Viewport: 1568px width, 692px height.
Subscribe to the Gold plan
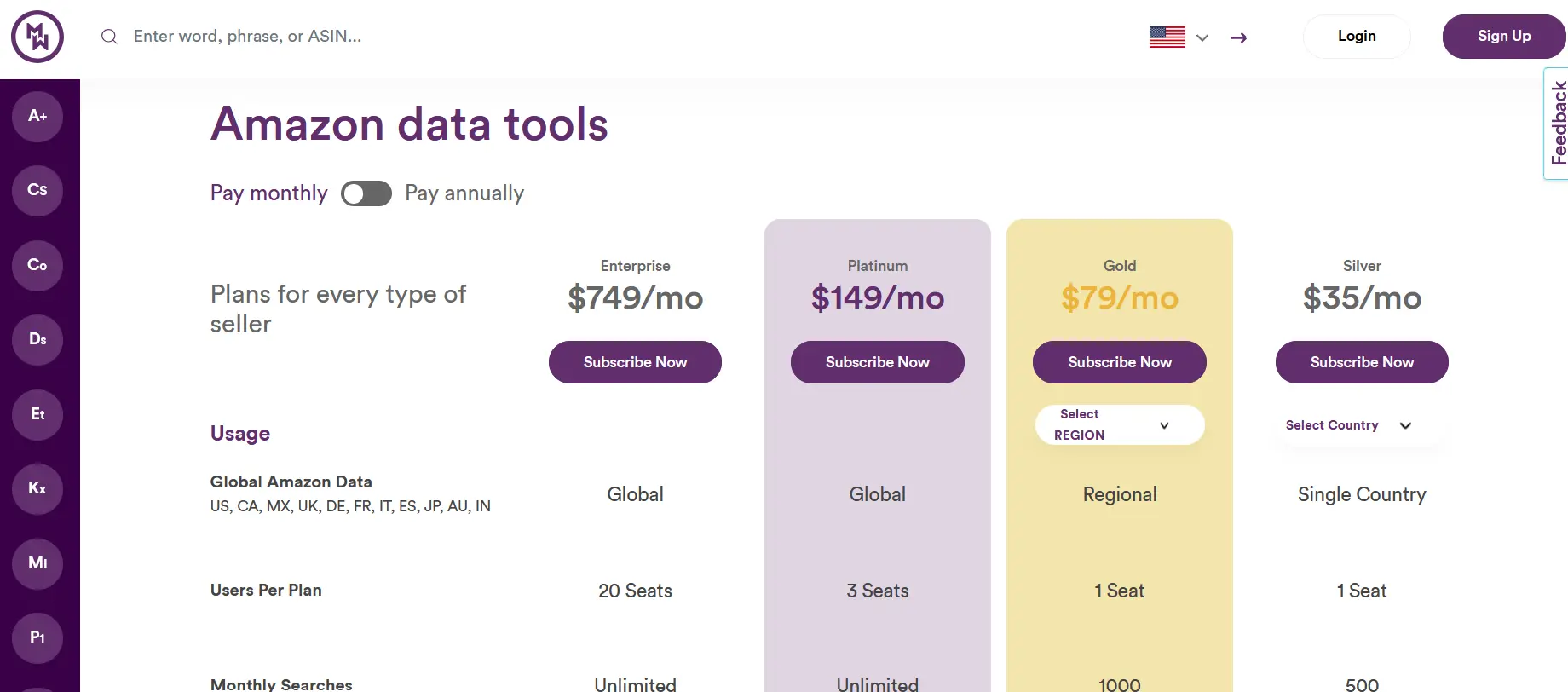click(x=1120, y=362)
